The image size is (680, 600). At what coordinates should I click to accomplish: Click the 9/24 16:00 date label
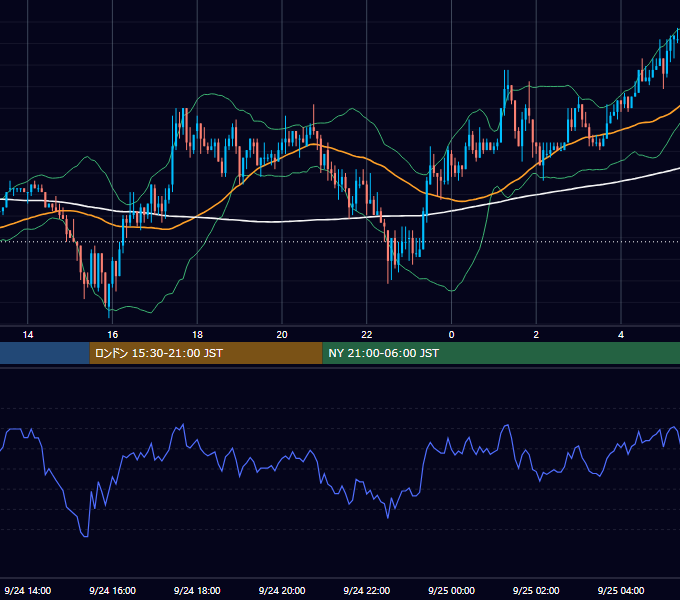coord(112,590)
